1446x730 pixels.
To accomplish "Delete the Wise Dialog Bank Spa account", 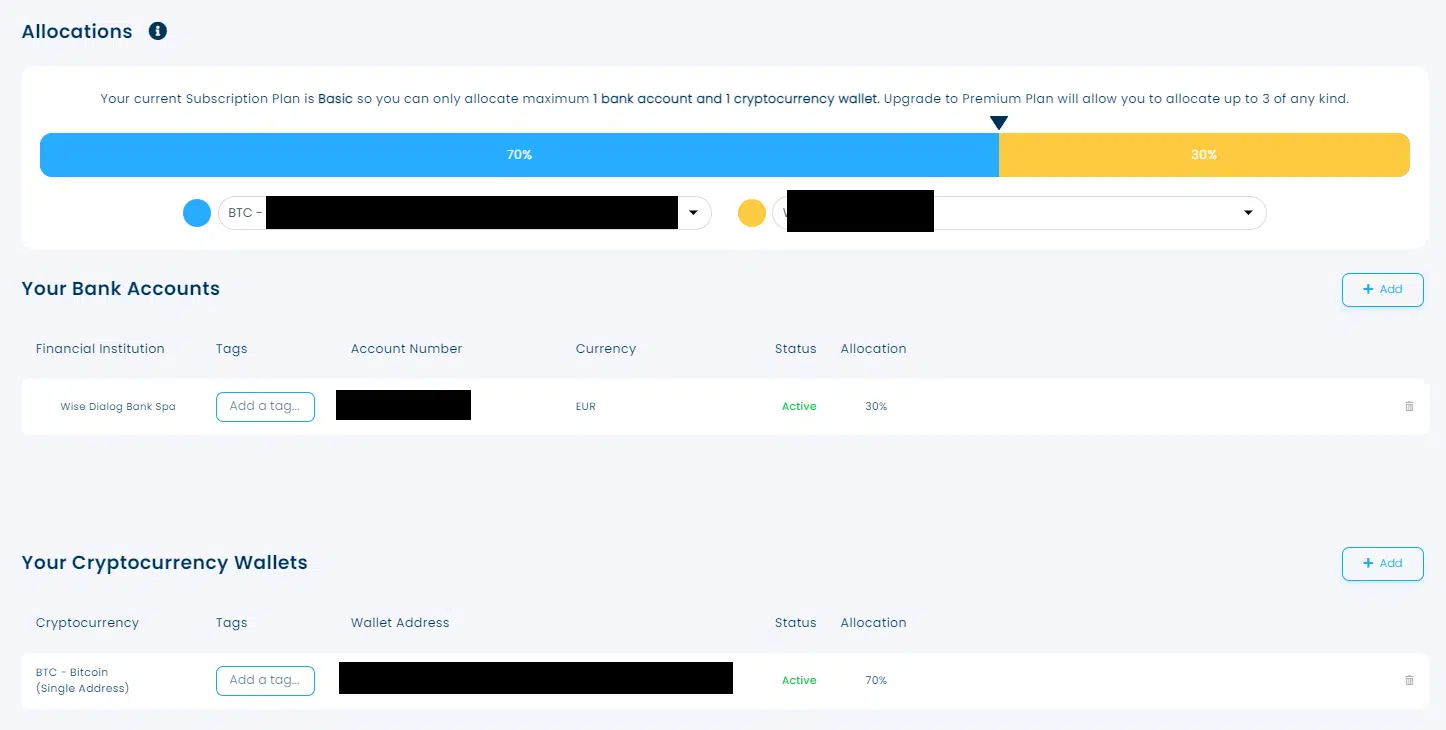I will [1409, 406].
